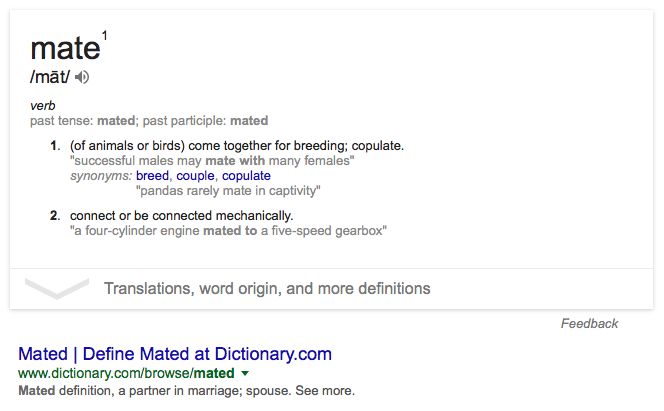Click the four-cylinder engine example sentence
The image size is (664, 411).
click(228, 231)
